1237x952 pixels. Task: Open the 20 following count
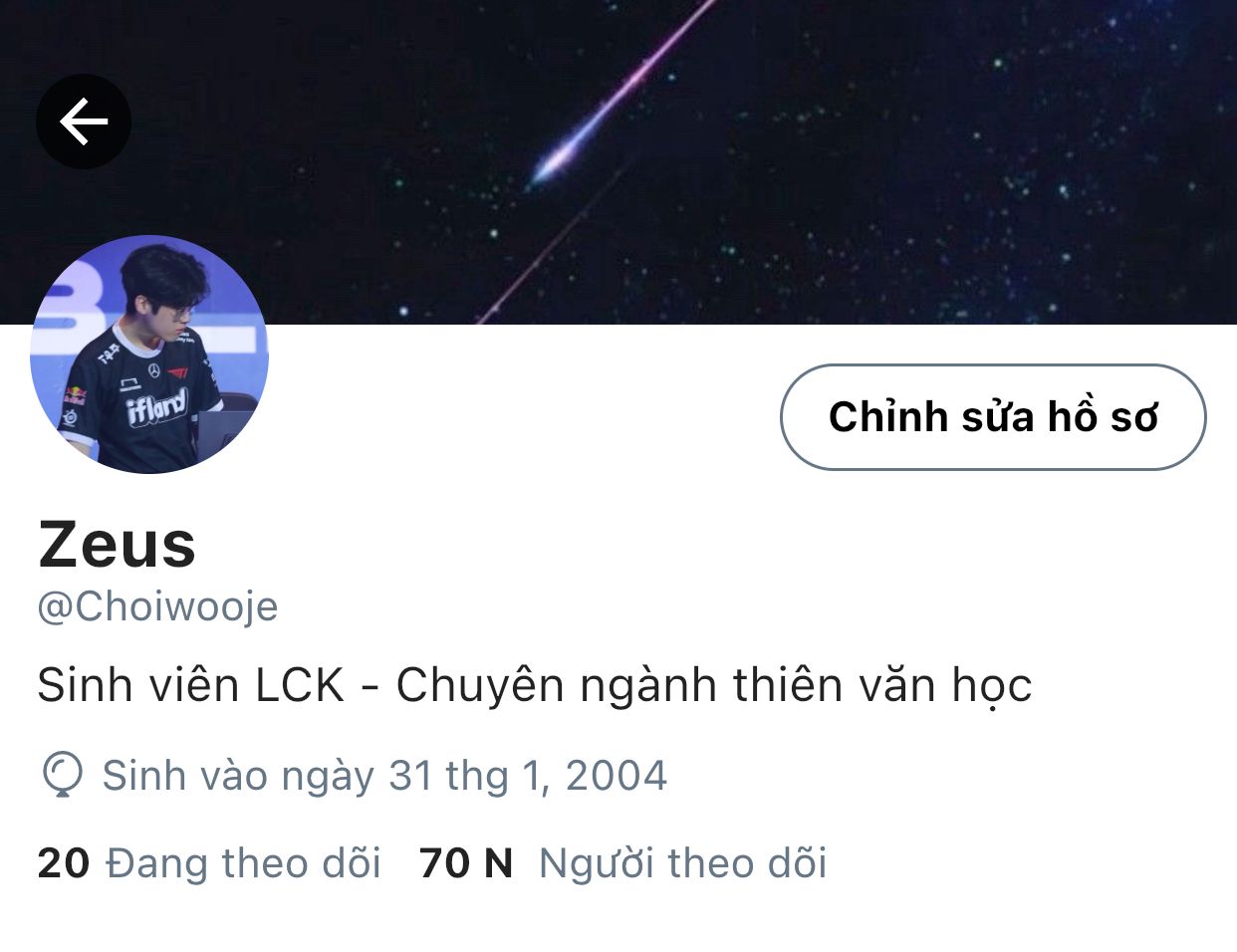pos(64,863)
